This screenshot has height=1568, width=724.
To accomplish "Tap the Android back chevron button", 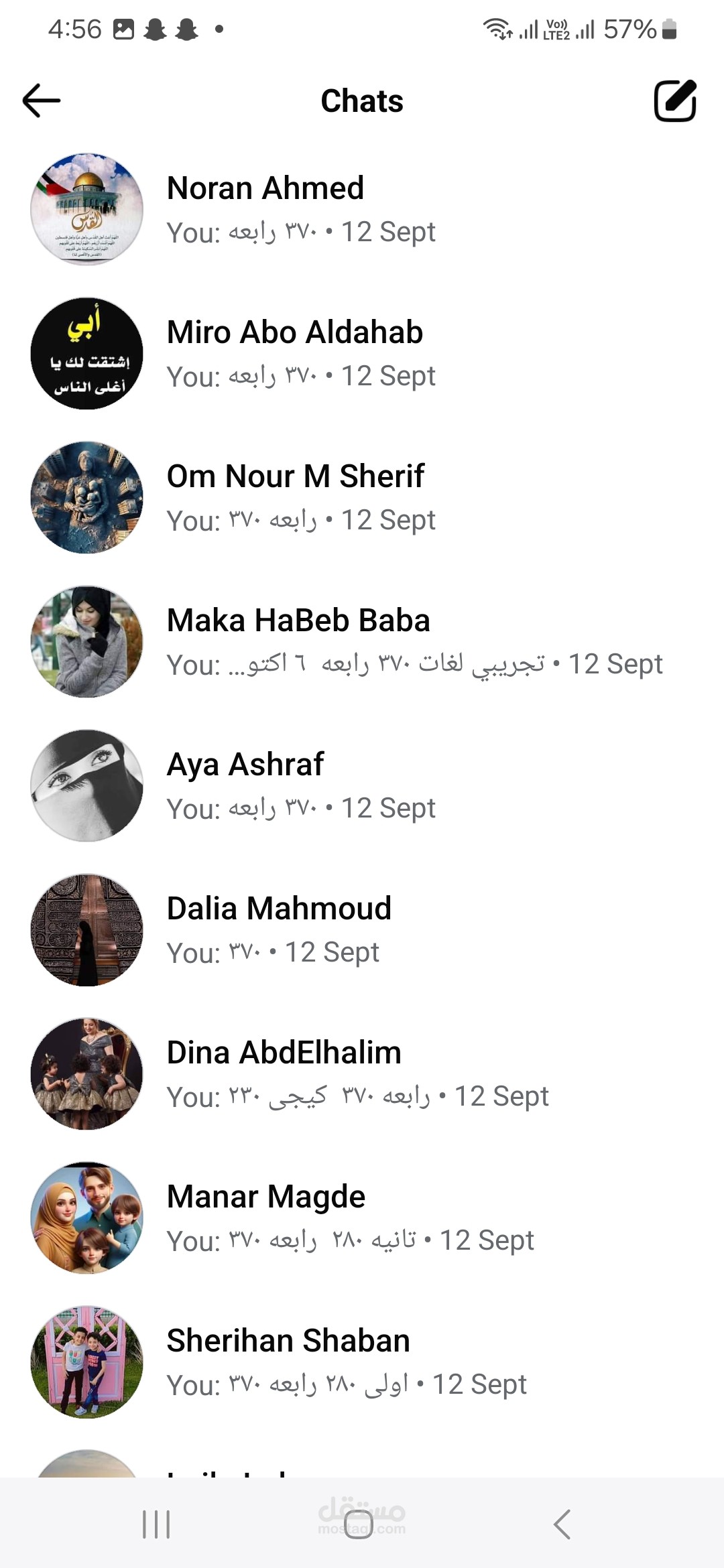I will pyautogui.click(x=562, y=1524).
